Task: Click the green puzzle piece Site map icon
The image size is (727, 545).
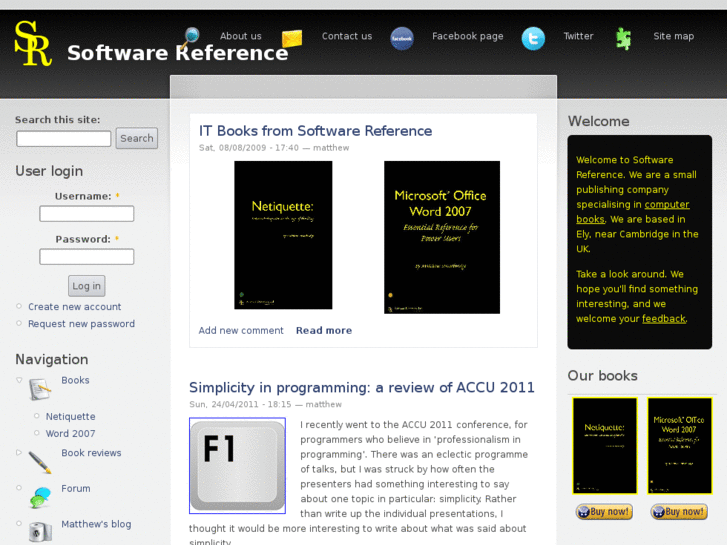Action: coord(623,38)
